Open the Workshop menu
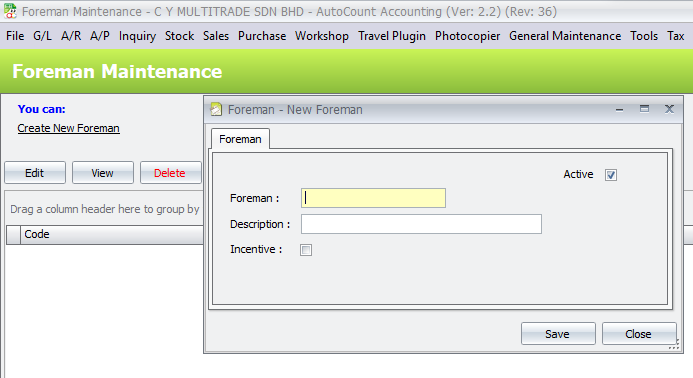Image resolution: width=693 pixels, height=378 pixels. pos(322,36)
